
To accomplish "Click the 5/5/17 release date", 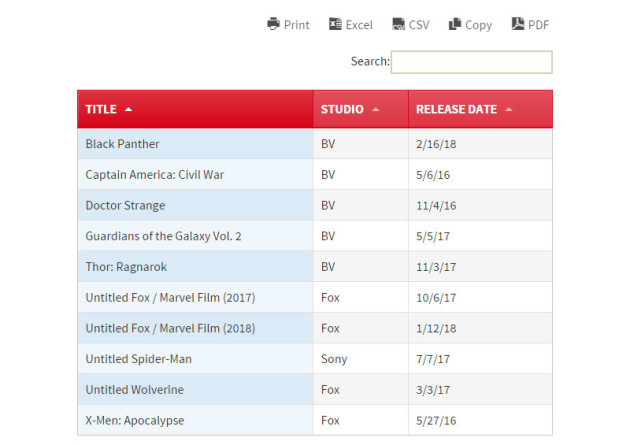I will (433, 237).
